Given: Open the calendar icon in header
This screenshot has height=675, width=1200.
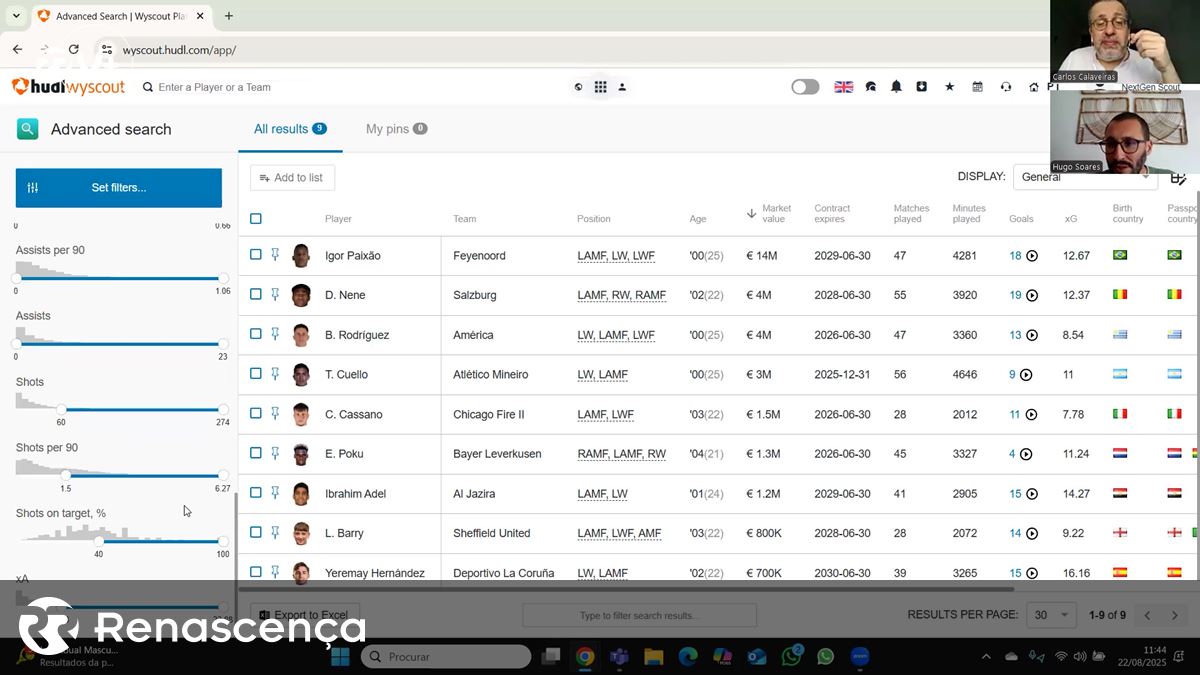Looking at the screenshot, I should 977,87.
